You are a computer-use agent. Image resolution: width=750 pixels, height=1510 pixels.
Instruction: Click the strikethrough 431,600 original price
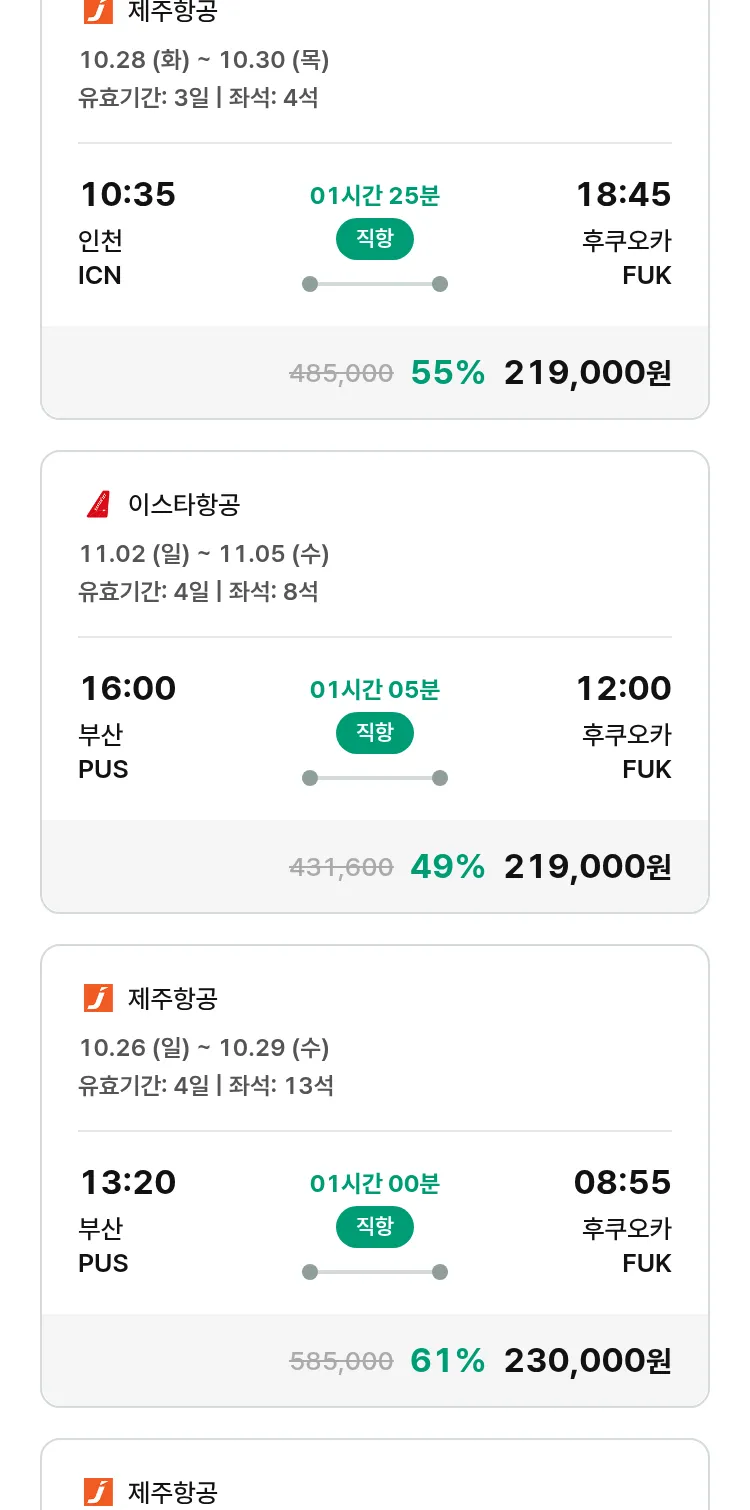(341, 868)
